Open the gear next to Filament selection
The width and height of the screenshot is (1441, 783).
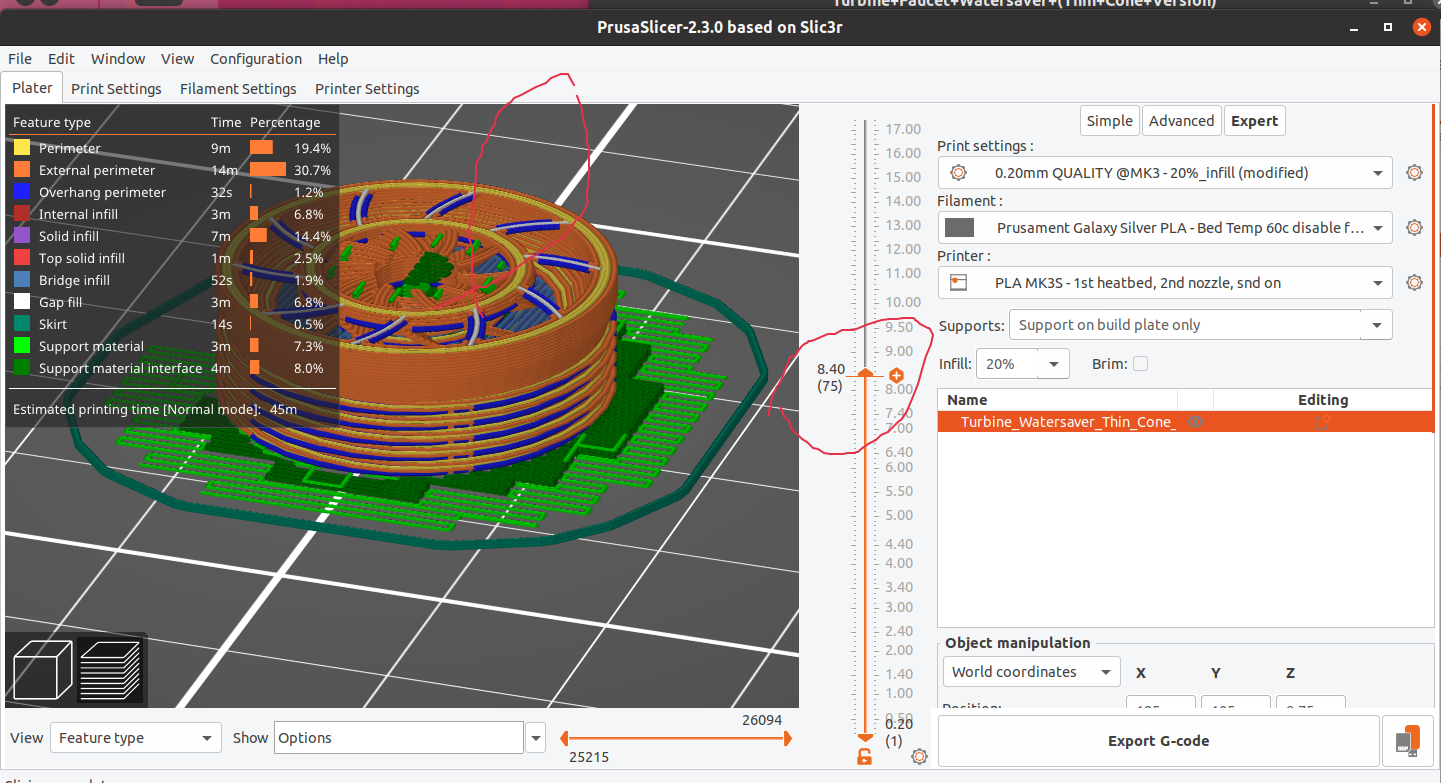(x=1414, y=227)
